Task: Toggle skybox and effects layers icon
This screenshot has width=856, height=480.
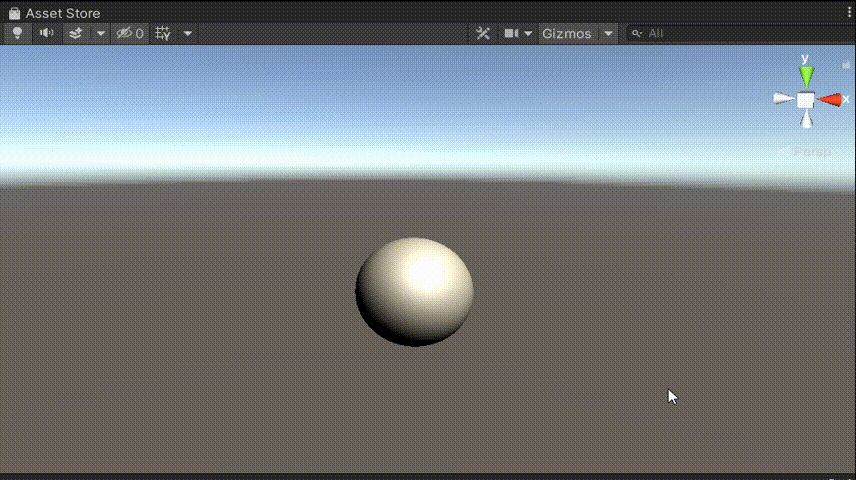Action: (76, 33)
